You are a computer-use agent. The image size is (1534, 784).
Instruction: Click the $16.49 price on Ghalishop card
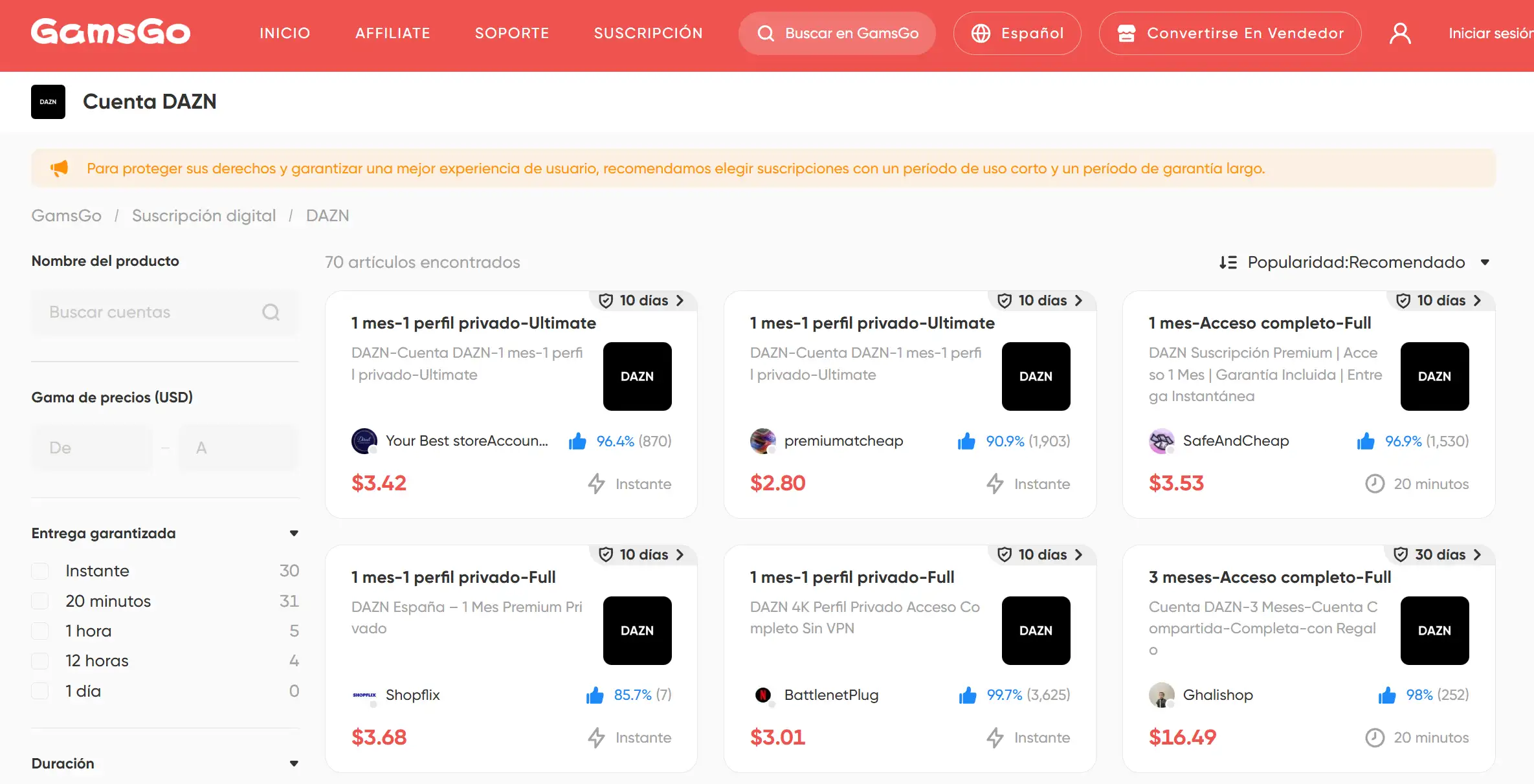(x=1183, y=737)
